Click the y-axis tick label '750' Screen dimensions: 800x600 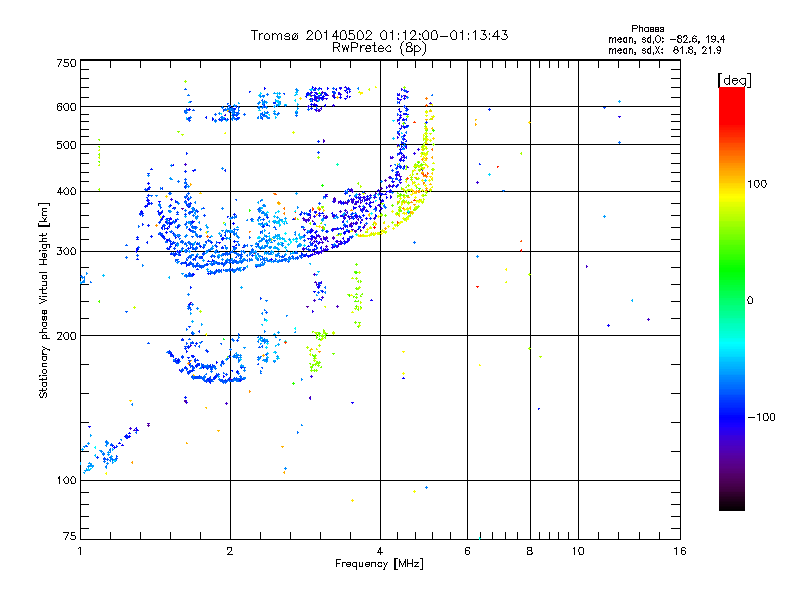66,63
